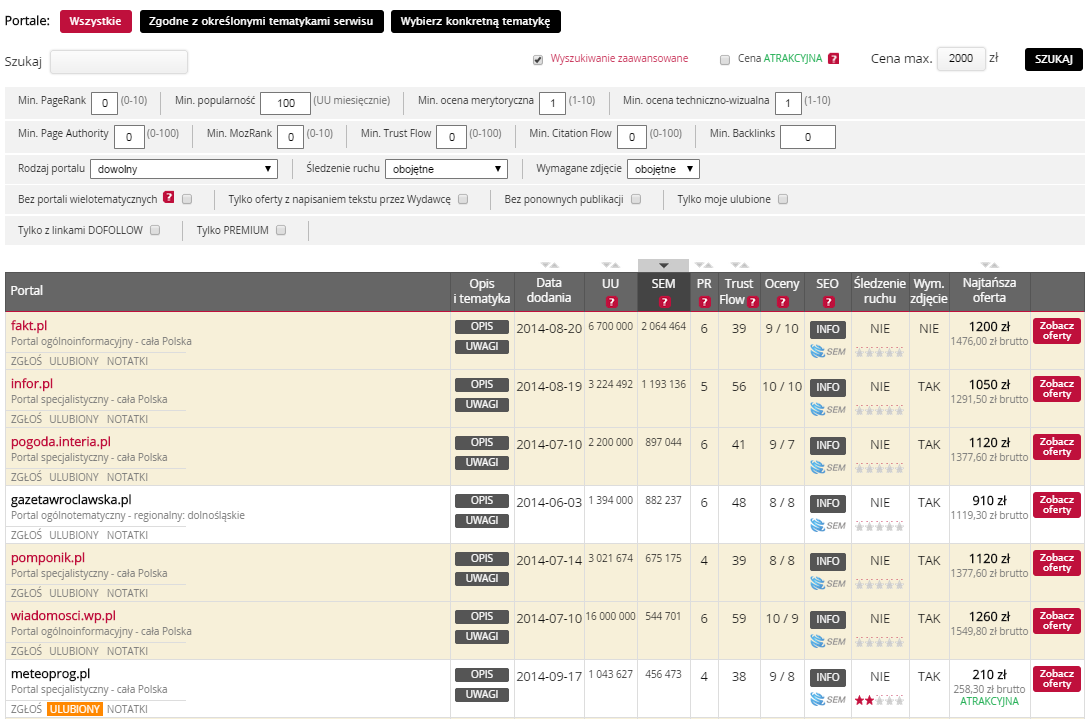1092x719 pixels.
Task: Choose the Wybierz konkretną tematykę tab
Action: point(476,21)
